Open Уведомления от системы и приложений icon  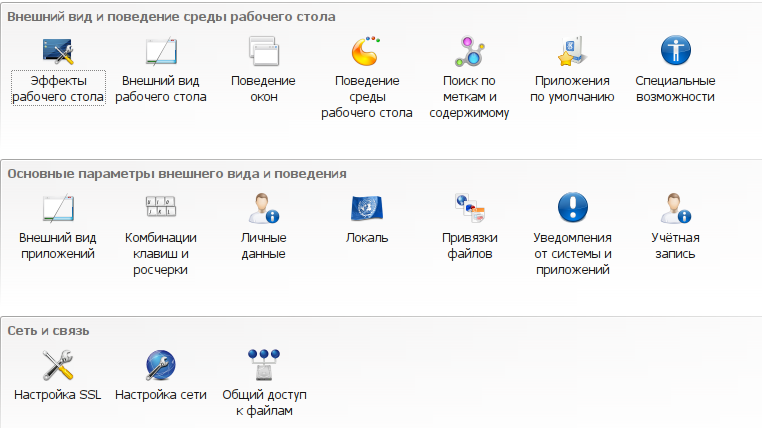(572, 207)
